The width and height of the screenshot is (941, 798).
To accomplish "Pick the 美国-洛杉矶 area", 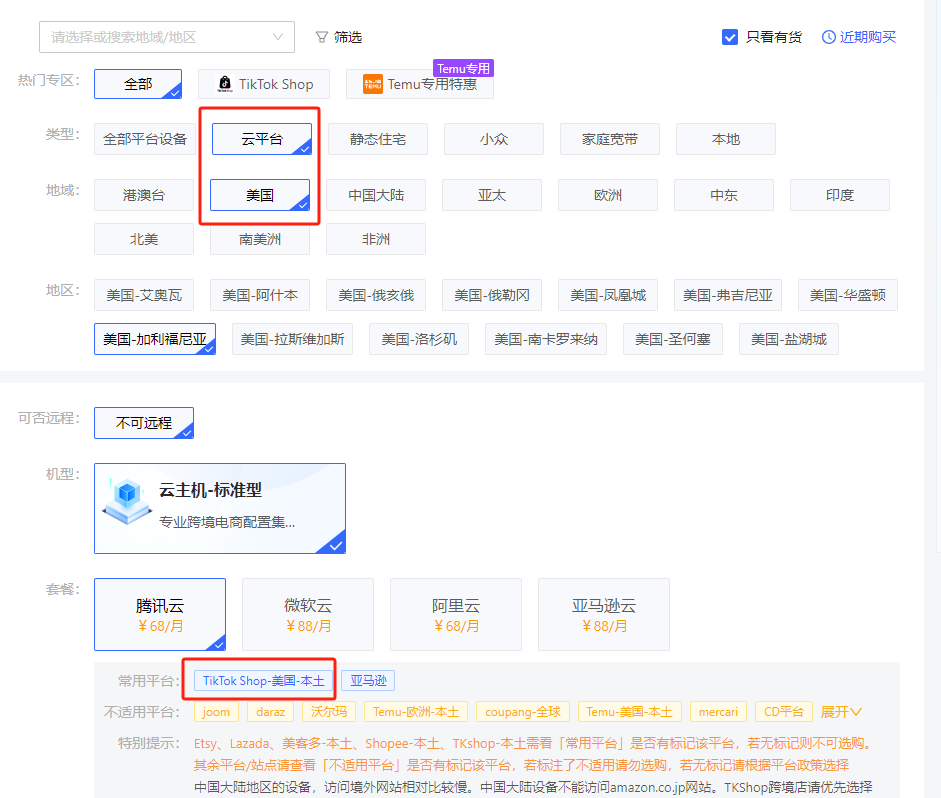I will pos(419,339).
